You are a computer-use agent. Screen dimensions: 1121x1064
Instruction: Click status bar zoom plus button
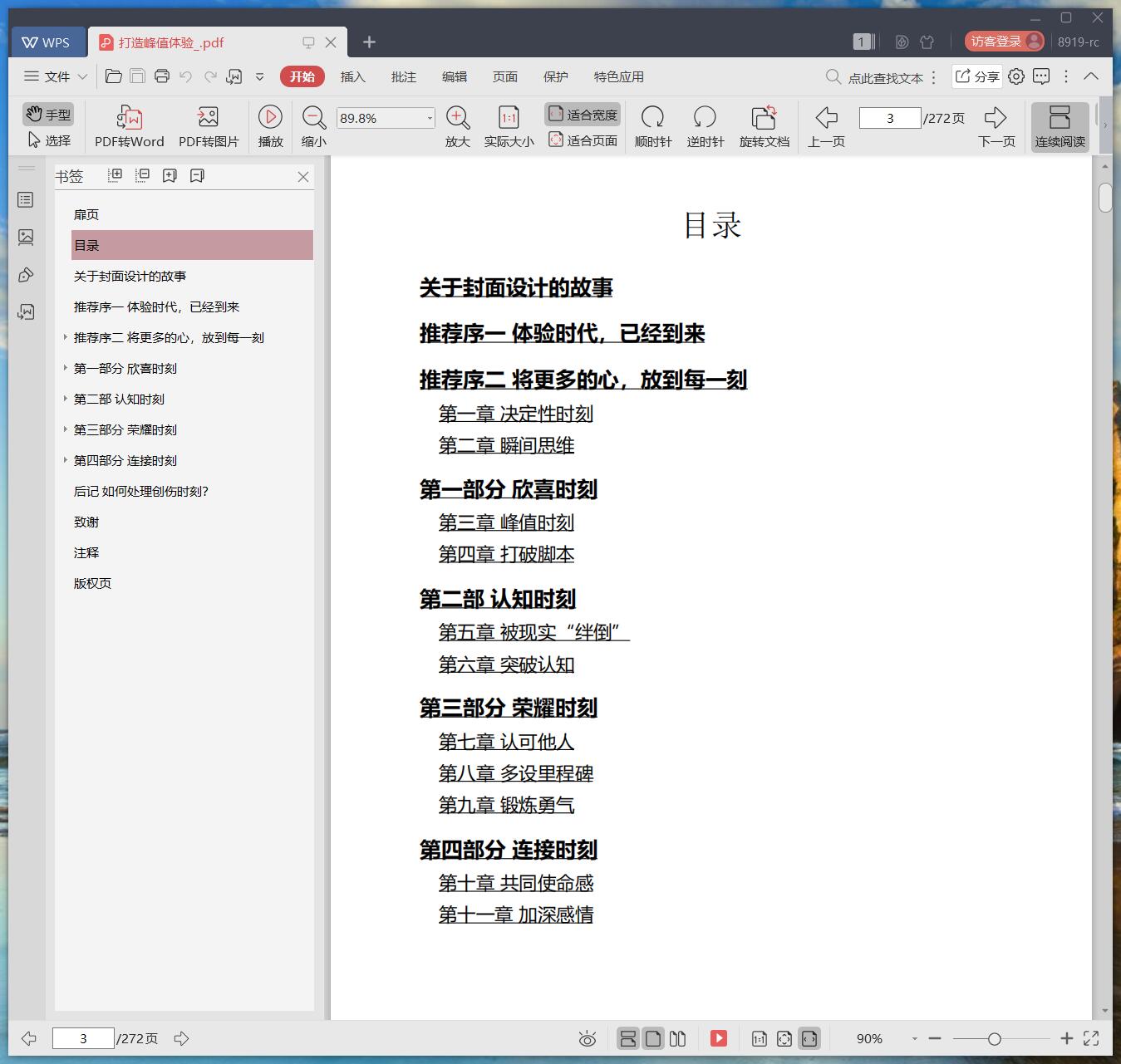coord(1067,1038)
